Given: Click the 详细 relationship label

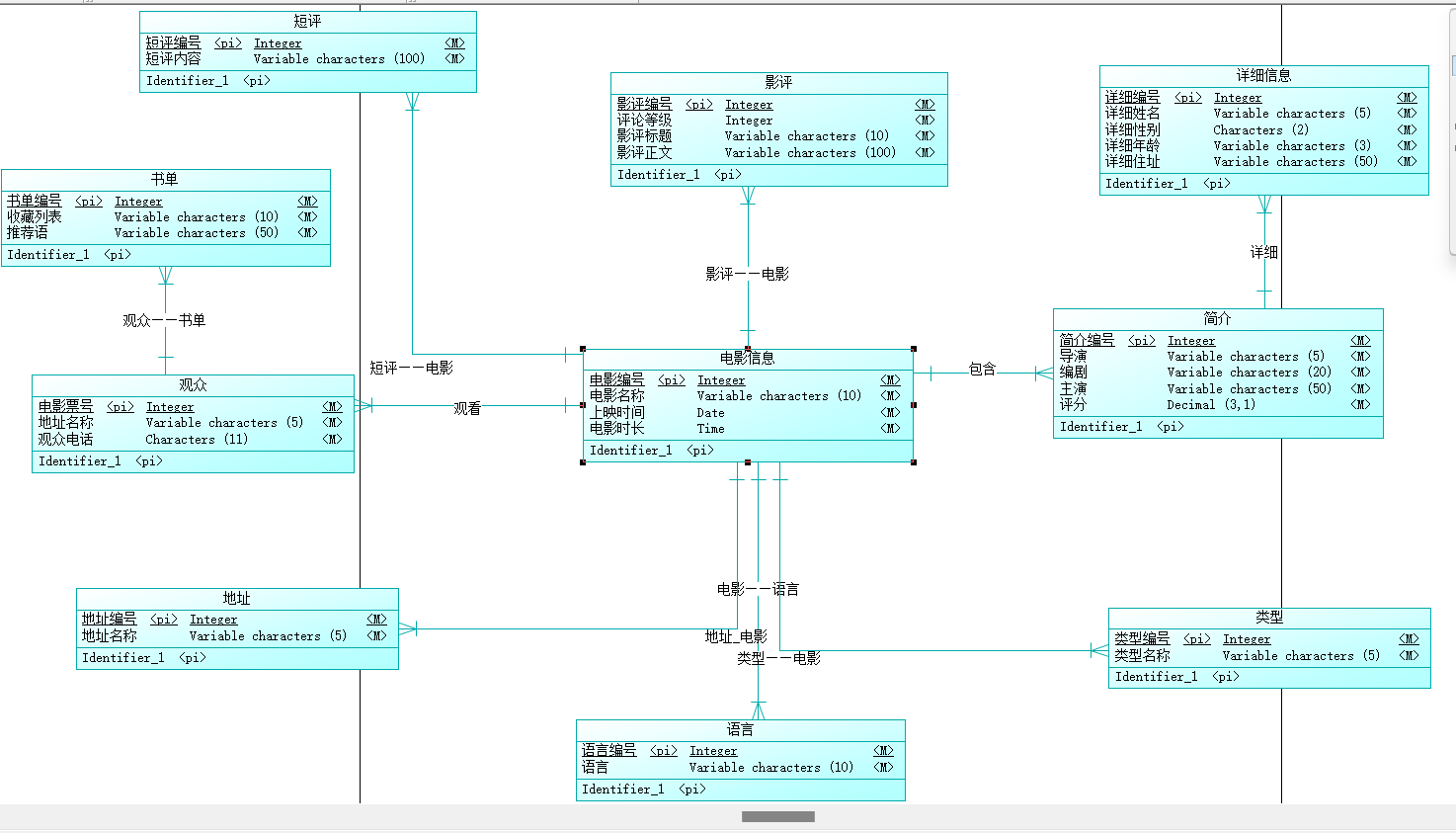Looking at the screenshot, I should click(1263, 252).
